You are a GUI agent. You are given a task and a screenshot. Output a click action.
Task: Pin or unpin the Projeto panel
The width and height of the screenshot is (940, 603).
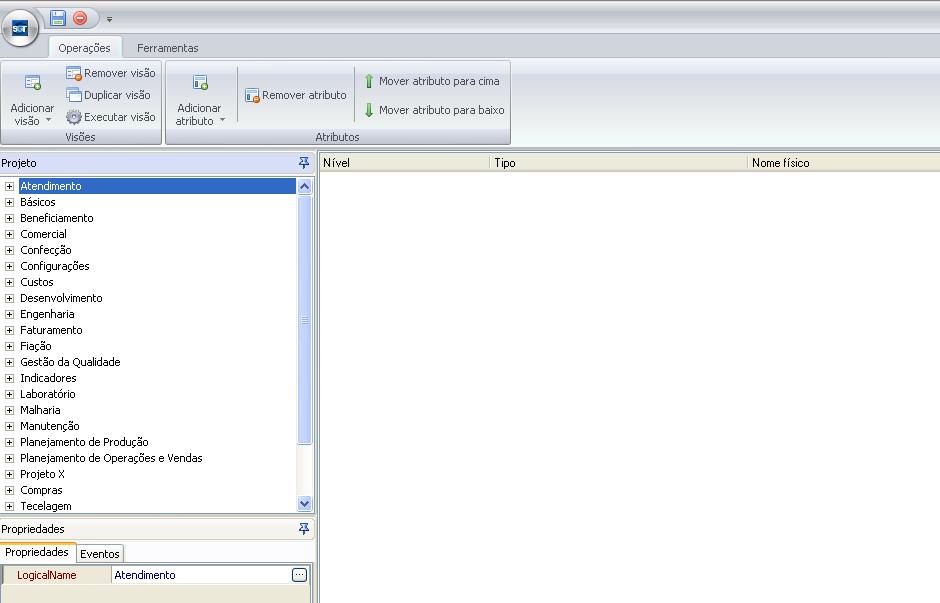304,163
